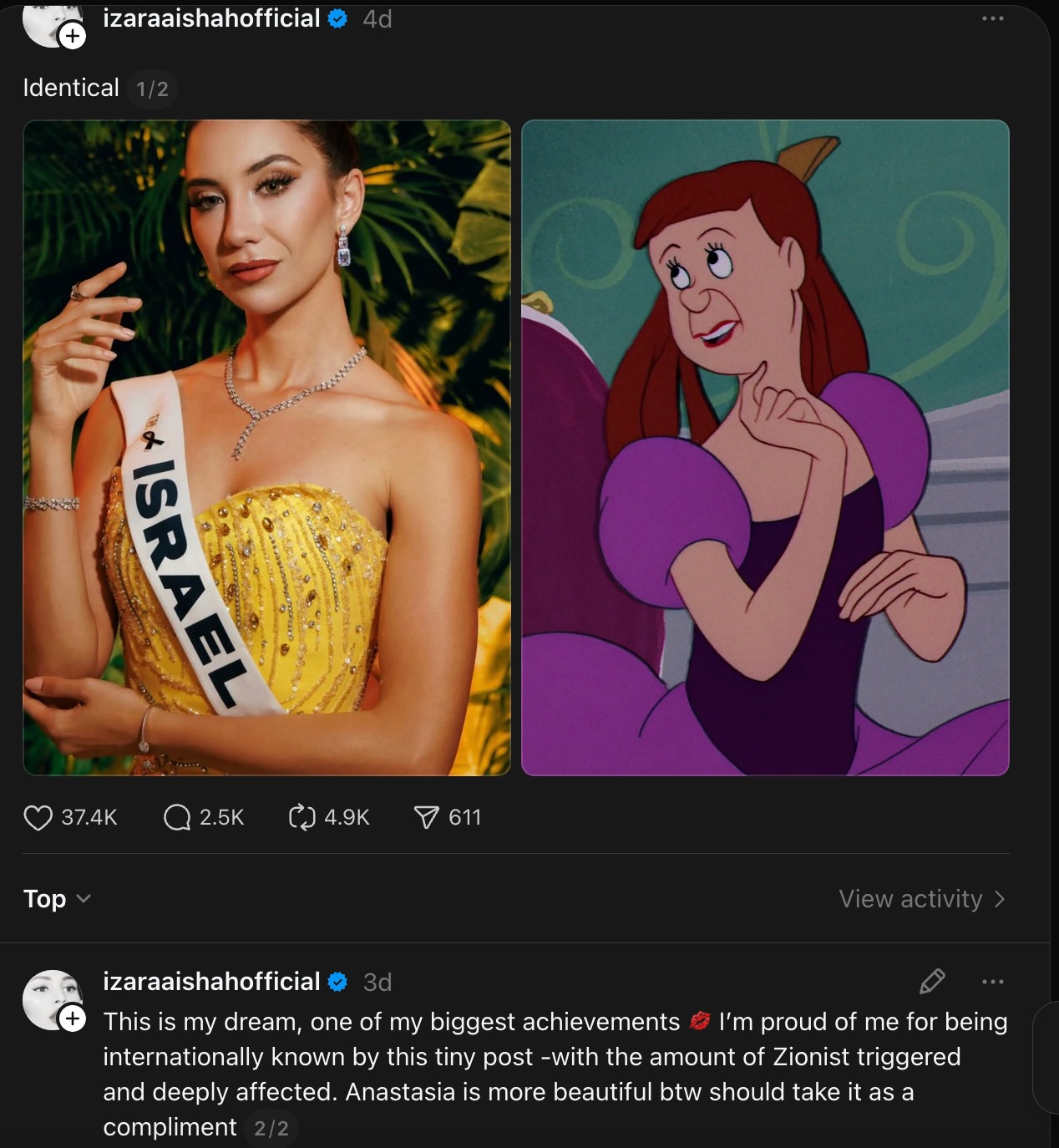Follow via plus badge on reply avatar

click(73, 1018)
